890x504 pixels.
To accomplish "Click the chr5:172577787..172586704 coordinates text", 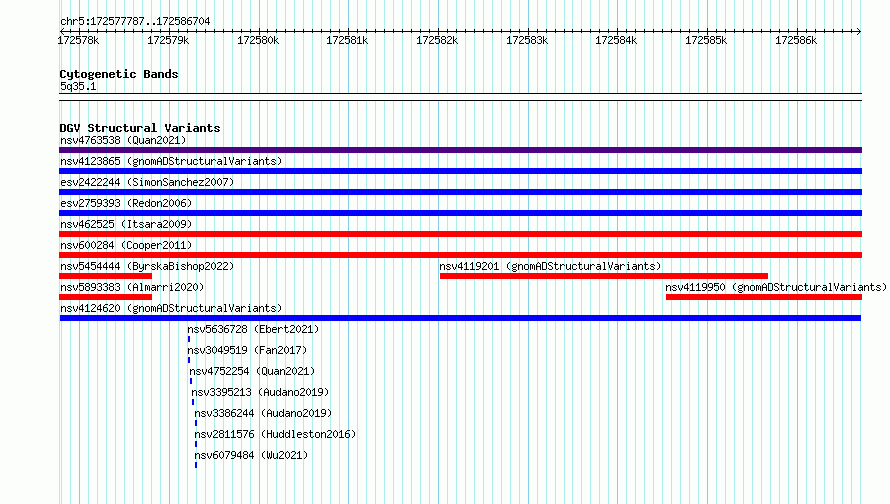I will click(135, 22).
